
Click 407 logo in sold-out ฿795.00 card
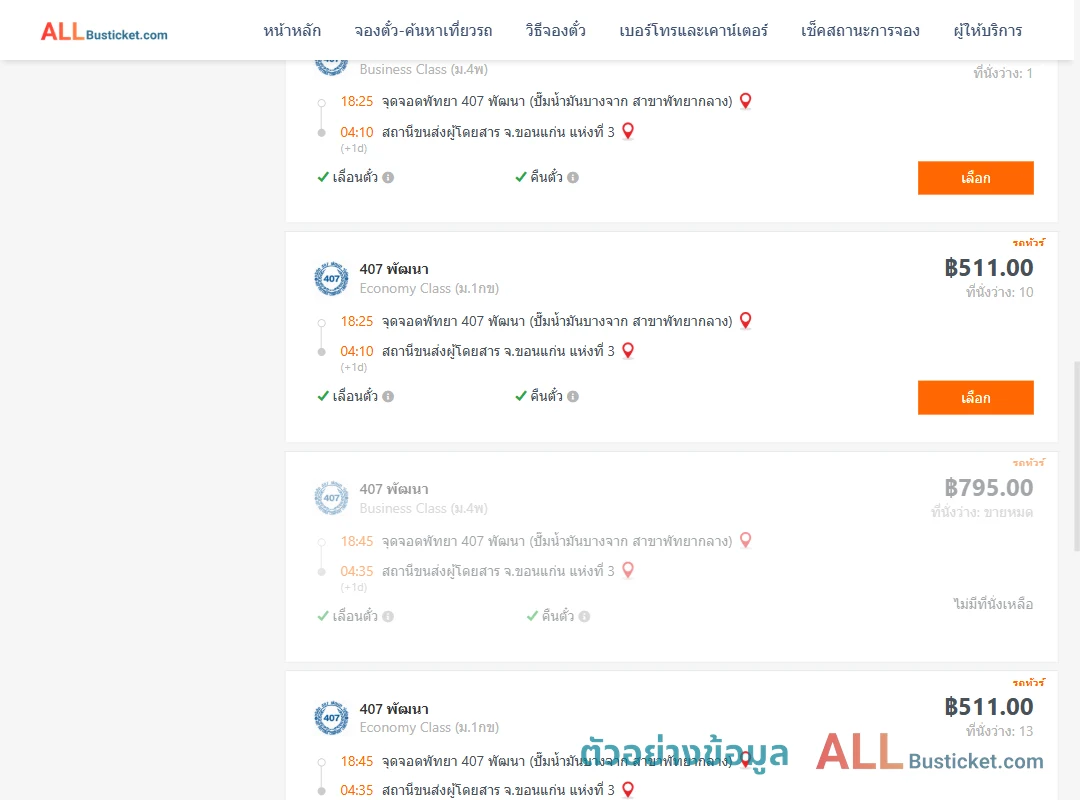coord(331,498)
